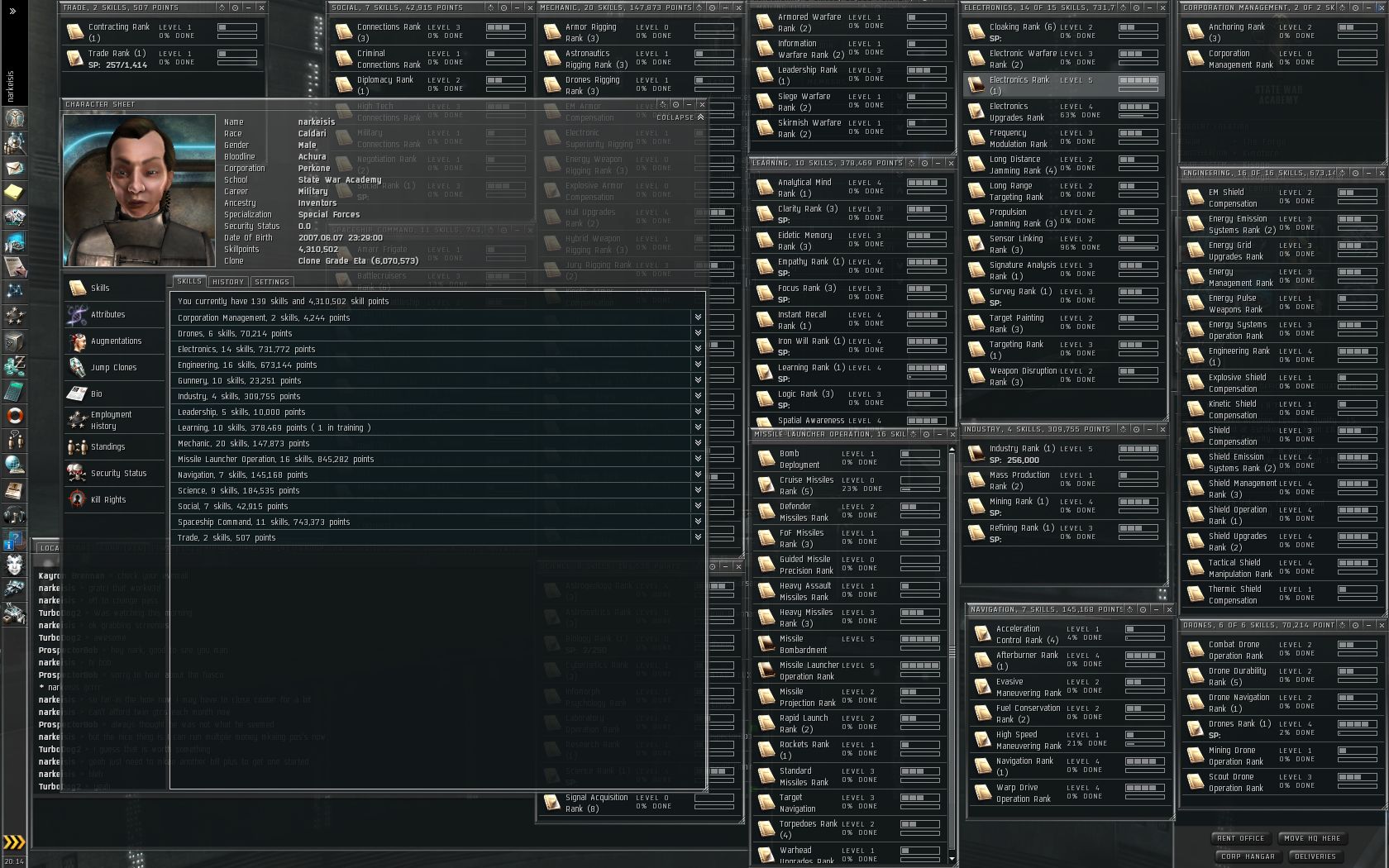The width and height of the screenshot is (1389, 868).
Task: Click the Deliveries button
Action: pos(1315,856)
